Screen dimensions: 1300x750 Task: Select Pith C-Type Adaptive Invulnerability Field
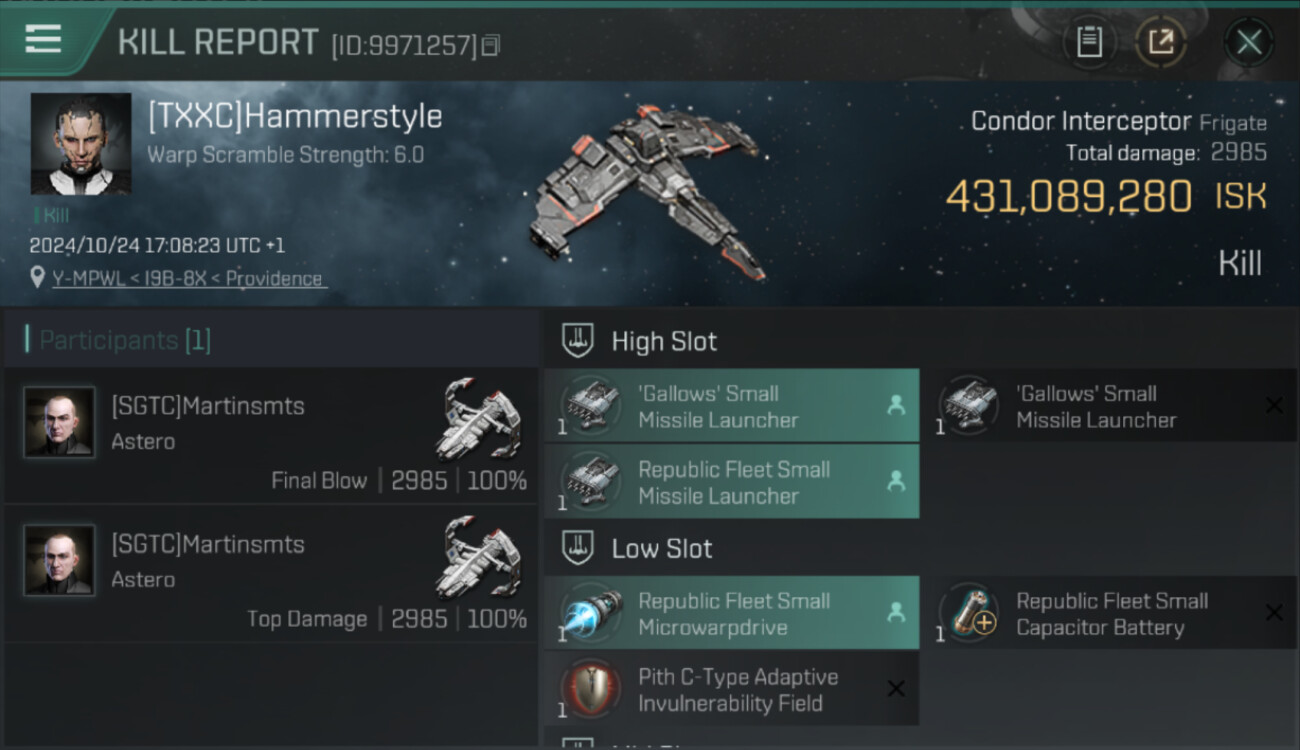click(x=731, y=689)
